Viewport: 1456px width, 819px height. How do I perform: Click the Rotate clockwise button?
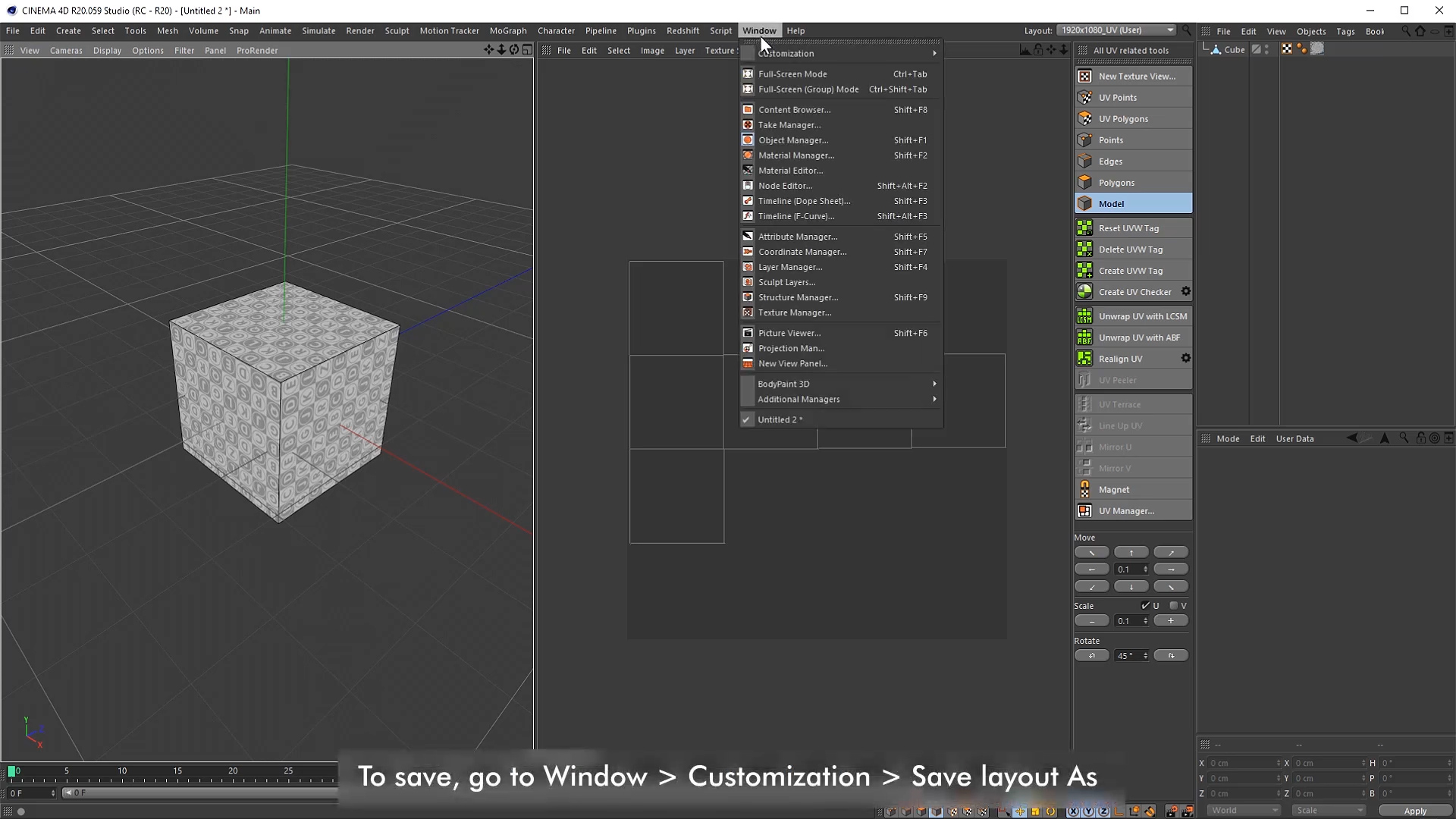(1171, 656)
